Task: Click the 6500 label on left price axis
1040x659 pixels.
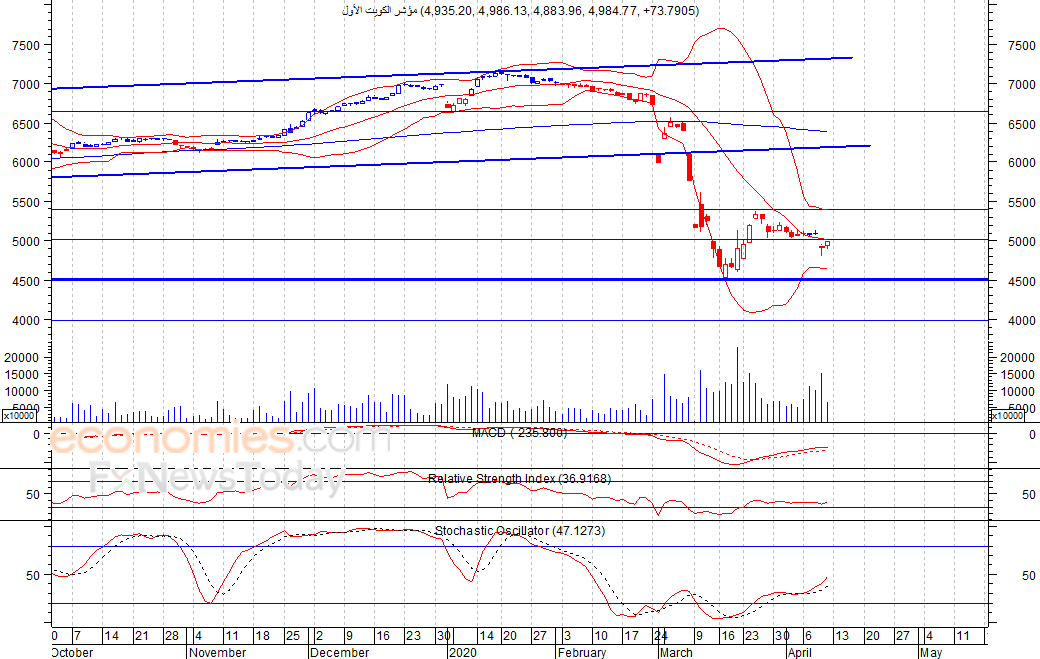Action: coord(27,125)
